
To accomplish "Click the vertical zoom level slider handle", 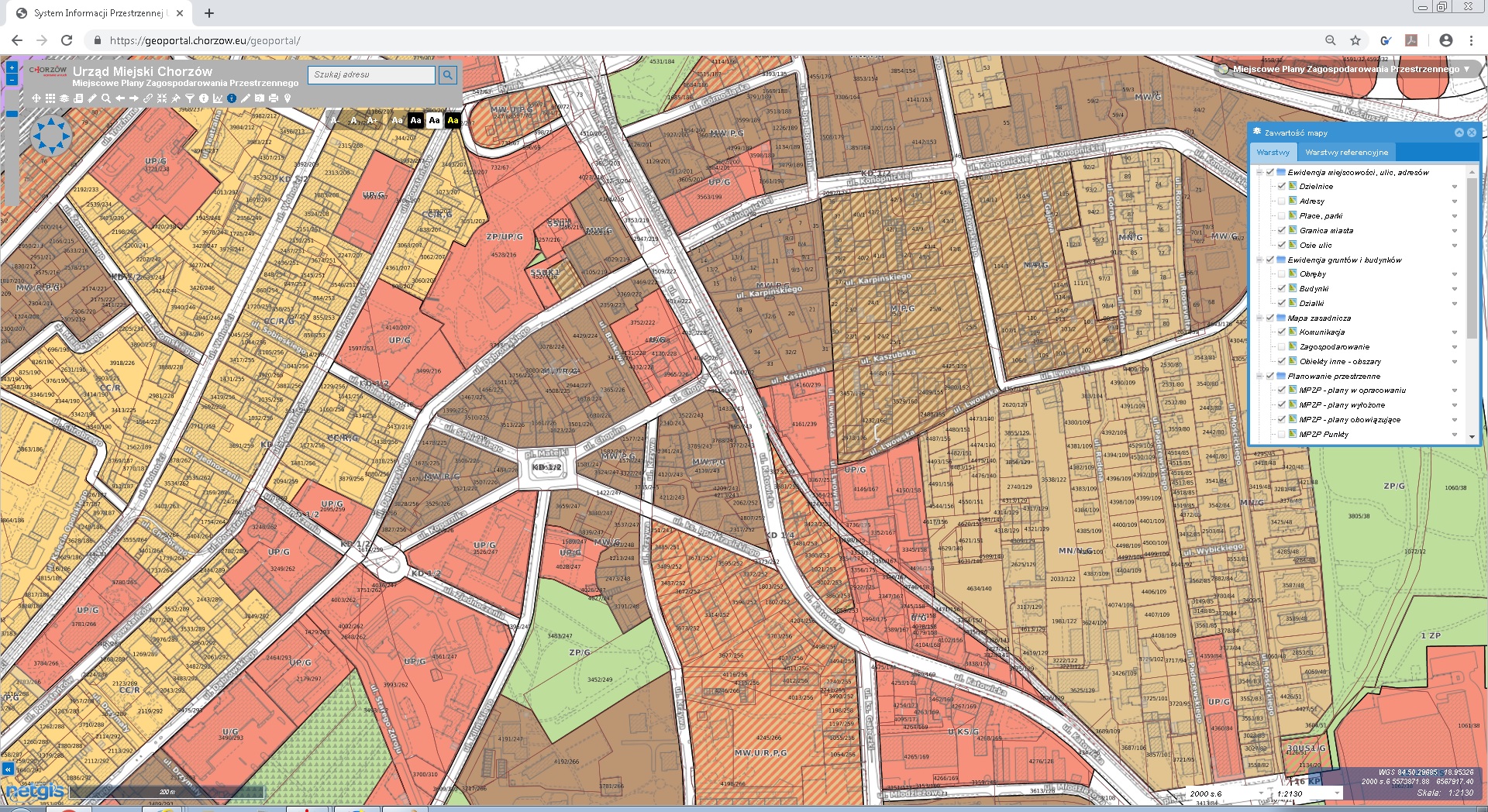I will pyautogui.click(x=12, y=114).
